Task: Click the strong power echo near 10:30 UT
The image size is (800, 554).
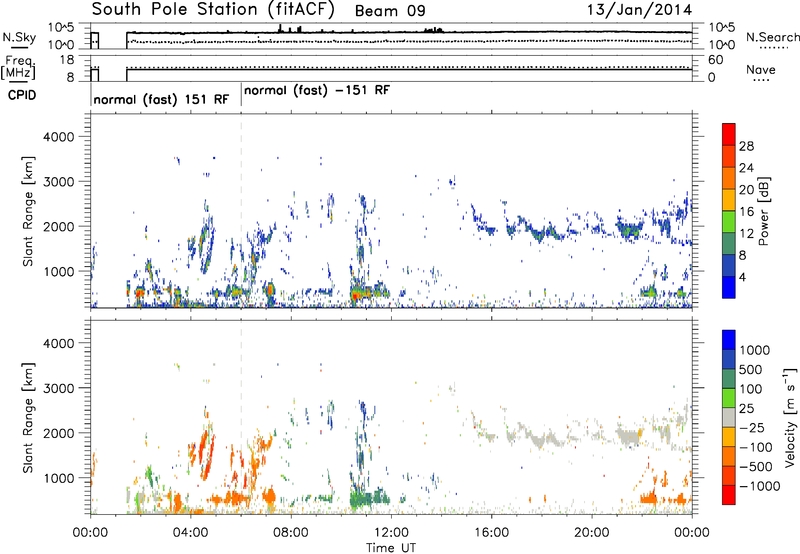Action: (x=356, y=295)
